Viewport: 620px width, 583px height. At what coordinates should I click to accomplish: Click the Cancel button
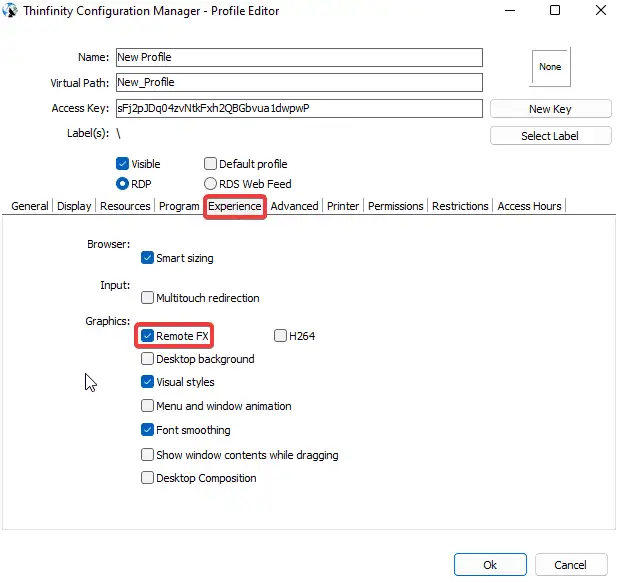(571, 565)
